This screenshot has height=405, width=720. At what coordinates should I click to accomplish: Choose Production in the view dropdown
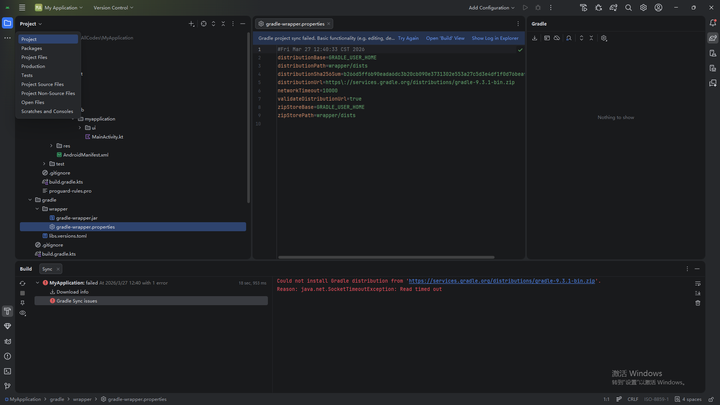48,66
